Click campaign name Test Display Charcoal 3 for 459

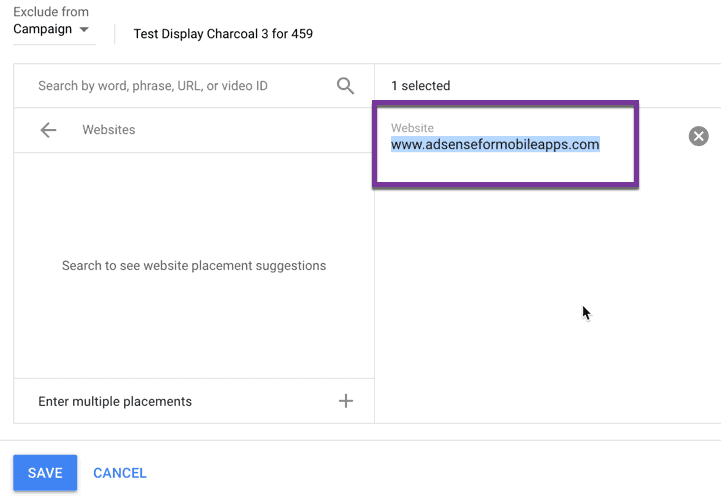tap(224, 34)
